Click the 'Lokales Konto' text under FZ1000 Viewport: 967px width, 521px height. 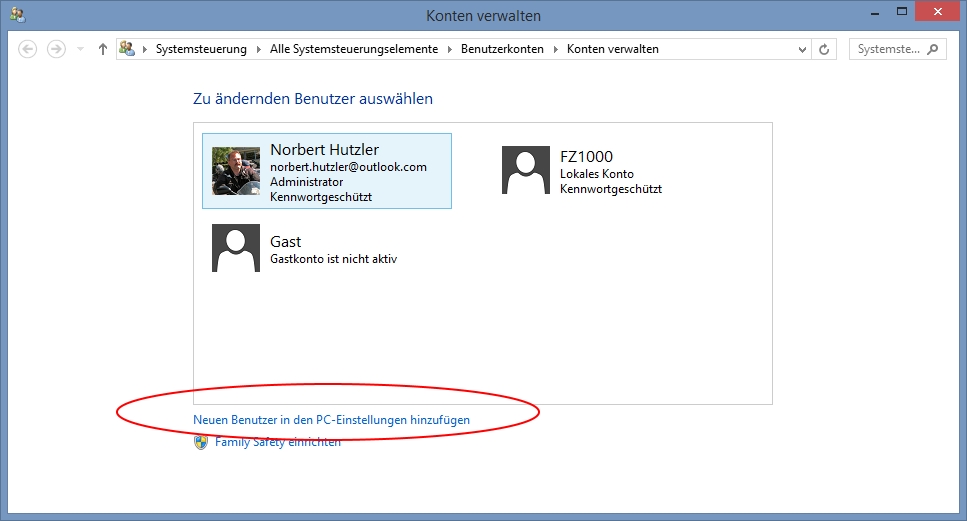click(596, 174)
